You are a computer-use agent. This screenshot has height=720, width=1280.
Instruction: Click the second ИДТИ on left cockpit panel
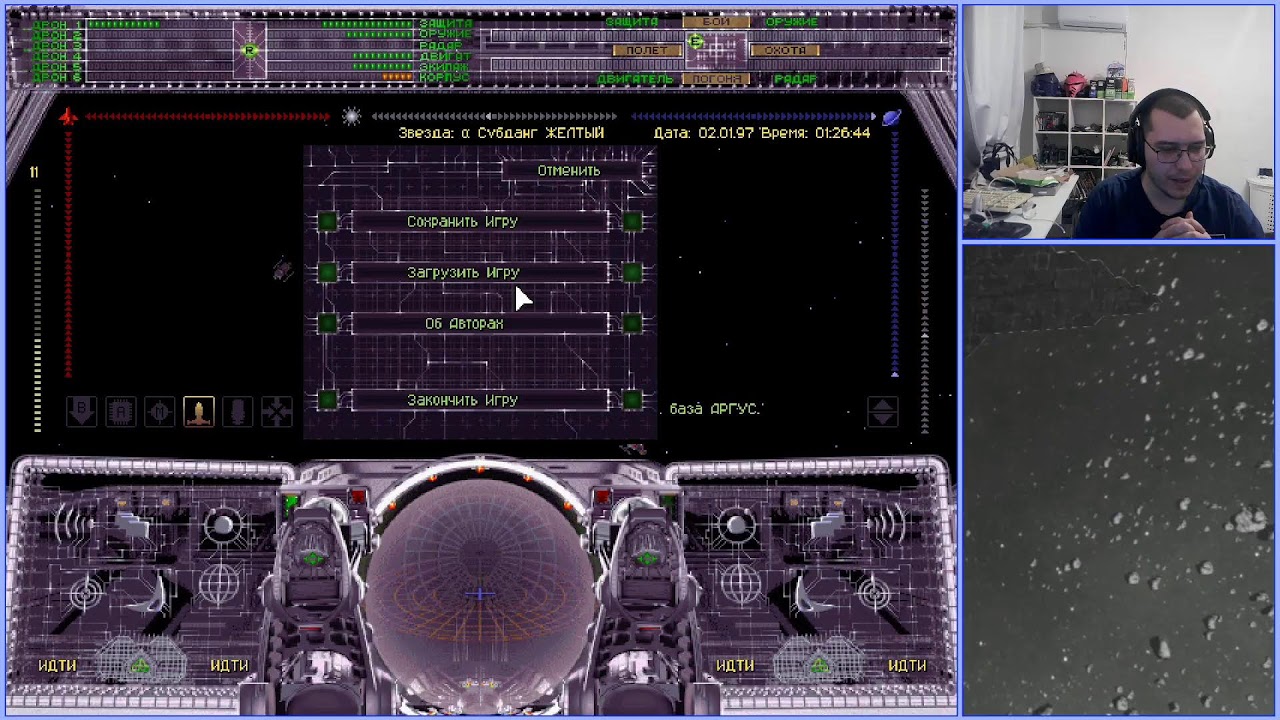229,665
